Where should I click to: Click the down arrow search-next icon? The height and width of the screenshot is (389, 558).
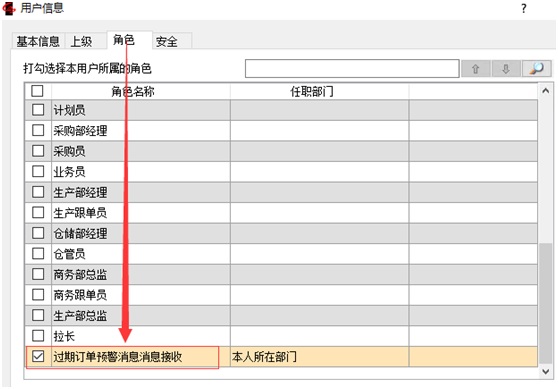click(x=506, y=68)
